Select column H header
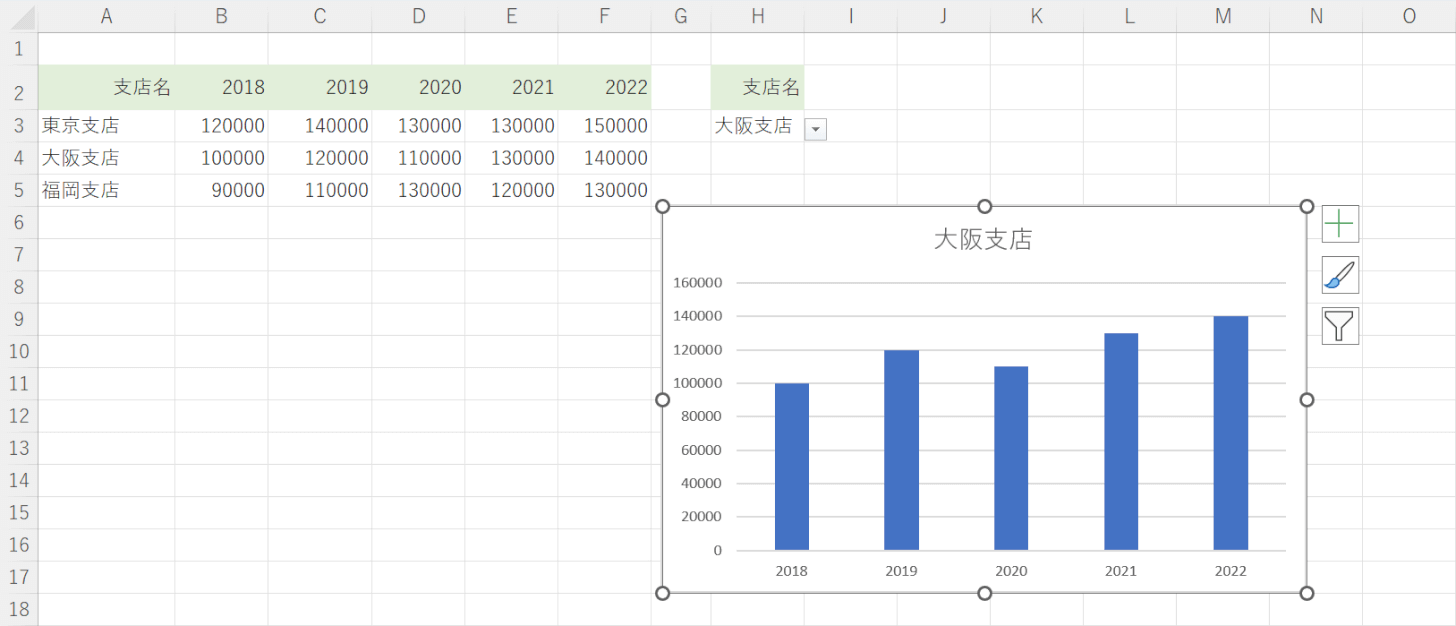The width and height of the screenshot is (1456, 626). (x=757, y=16)
